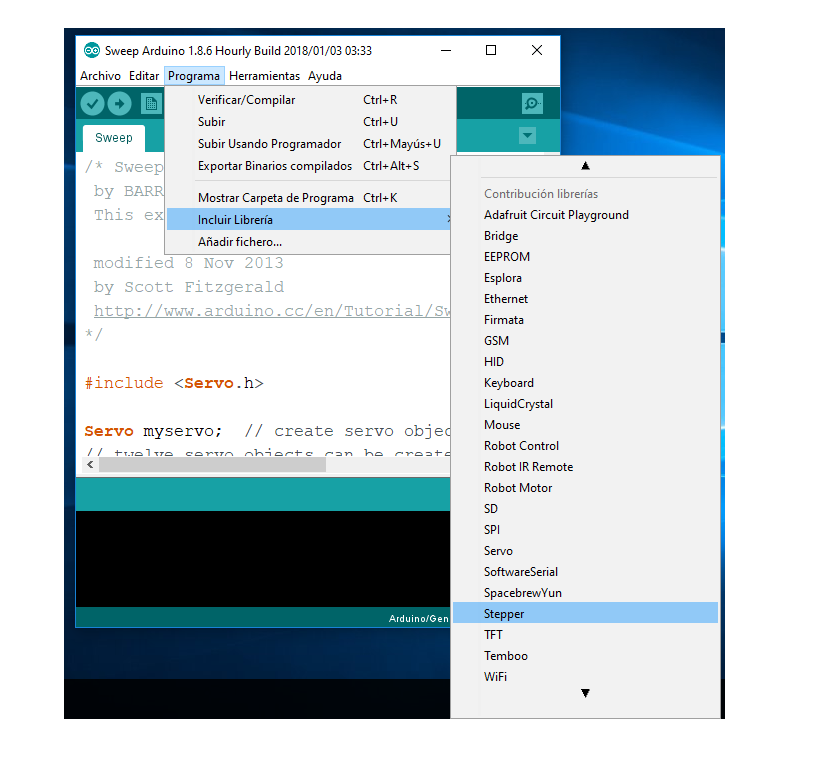Click the New sketch document icon
The width and height of the screenshot is (828, 768).
[x=151, y=104]
